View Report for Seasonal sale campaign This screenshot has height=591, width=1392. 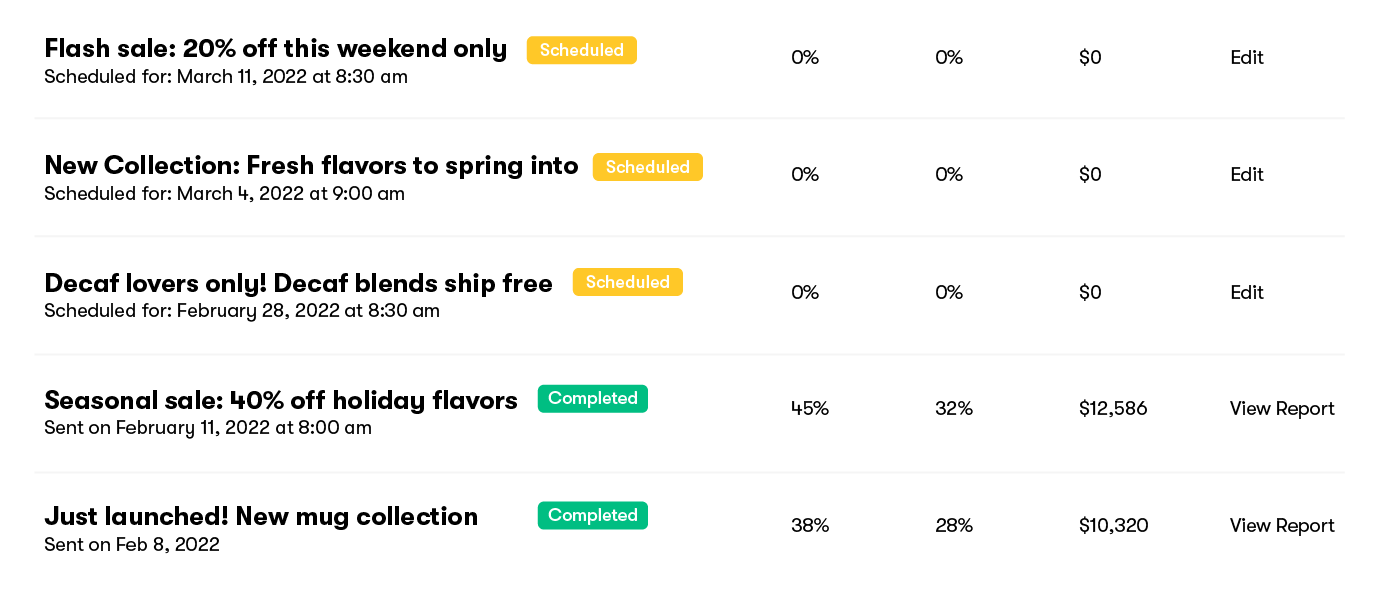click(1282, 409)
